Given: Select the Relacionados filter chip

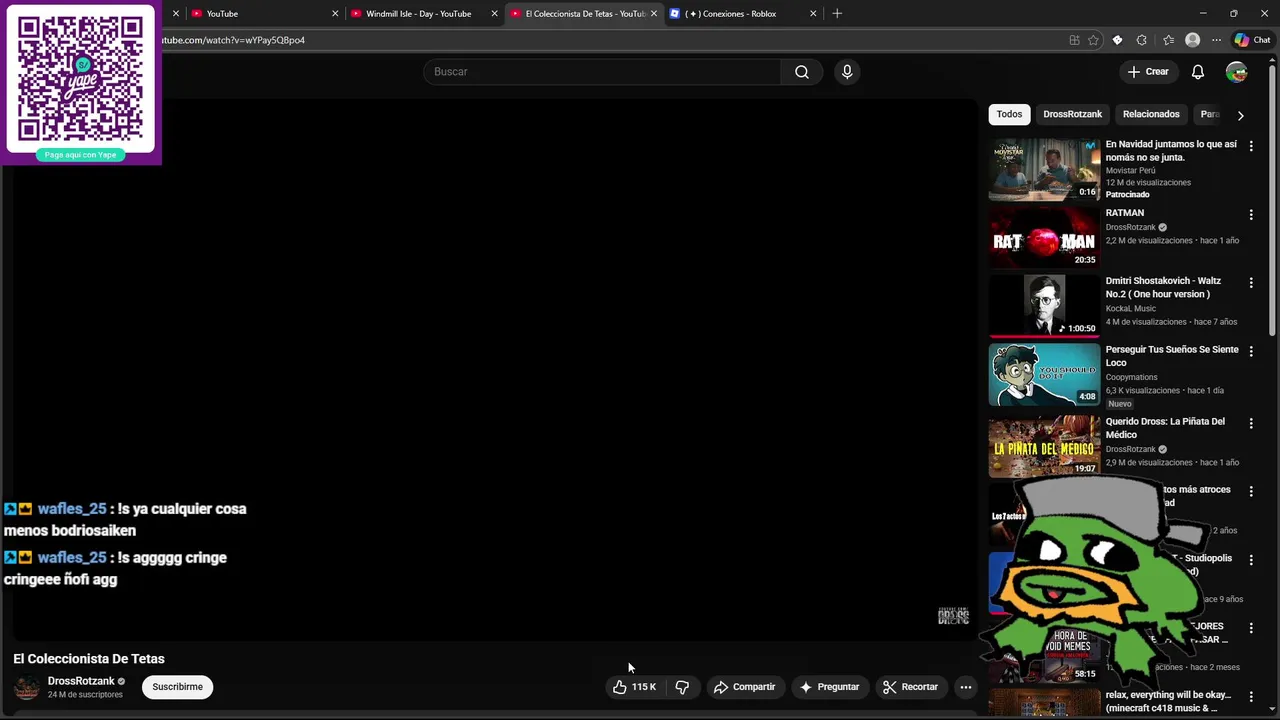Looking at the screenshot, I should click(1151, 114).
